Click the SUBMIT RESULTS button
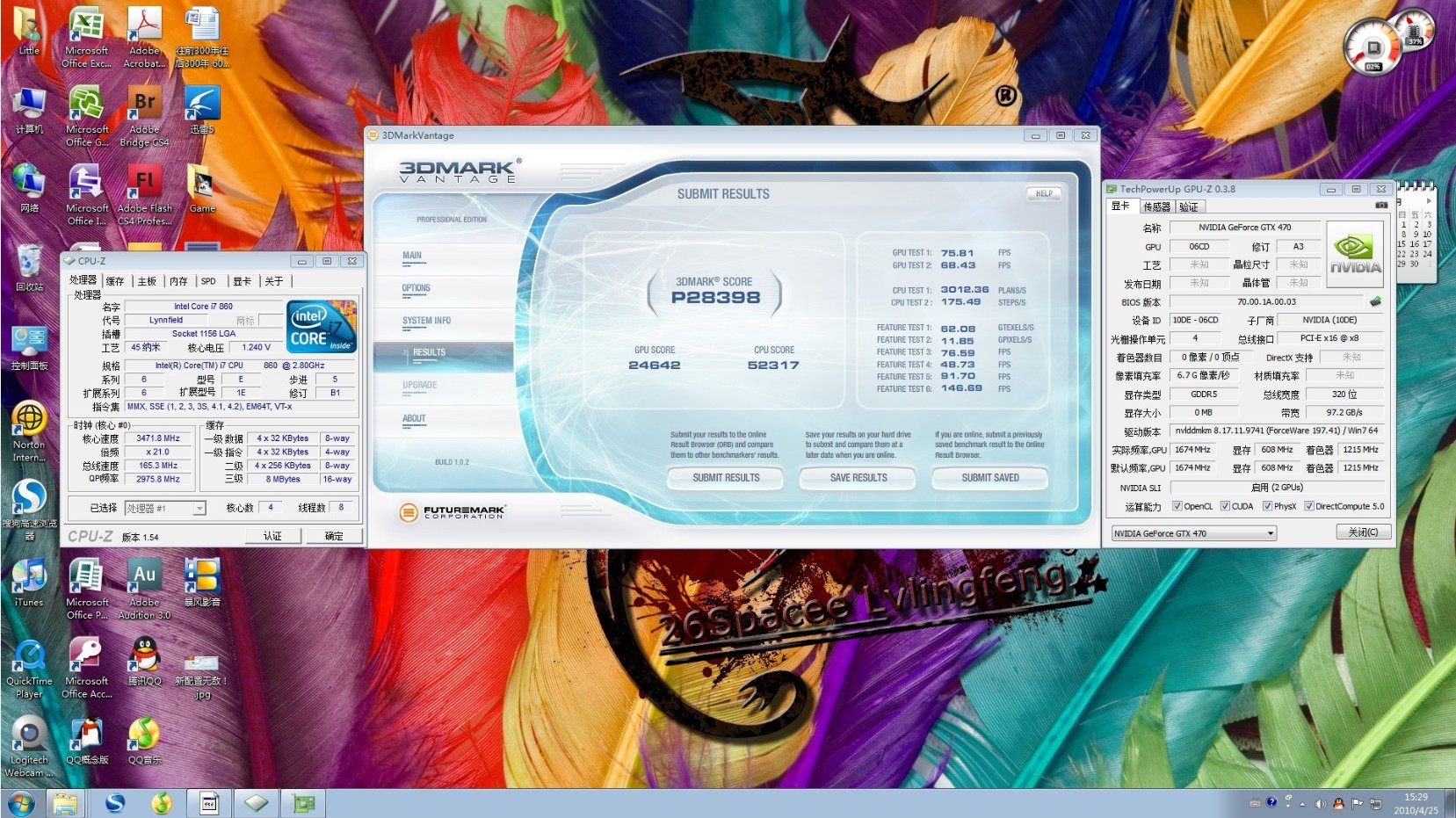This screenshot has width=1456, height=818. [726, 478]
